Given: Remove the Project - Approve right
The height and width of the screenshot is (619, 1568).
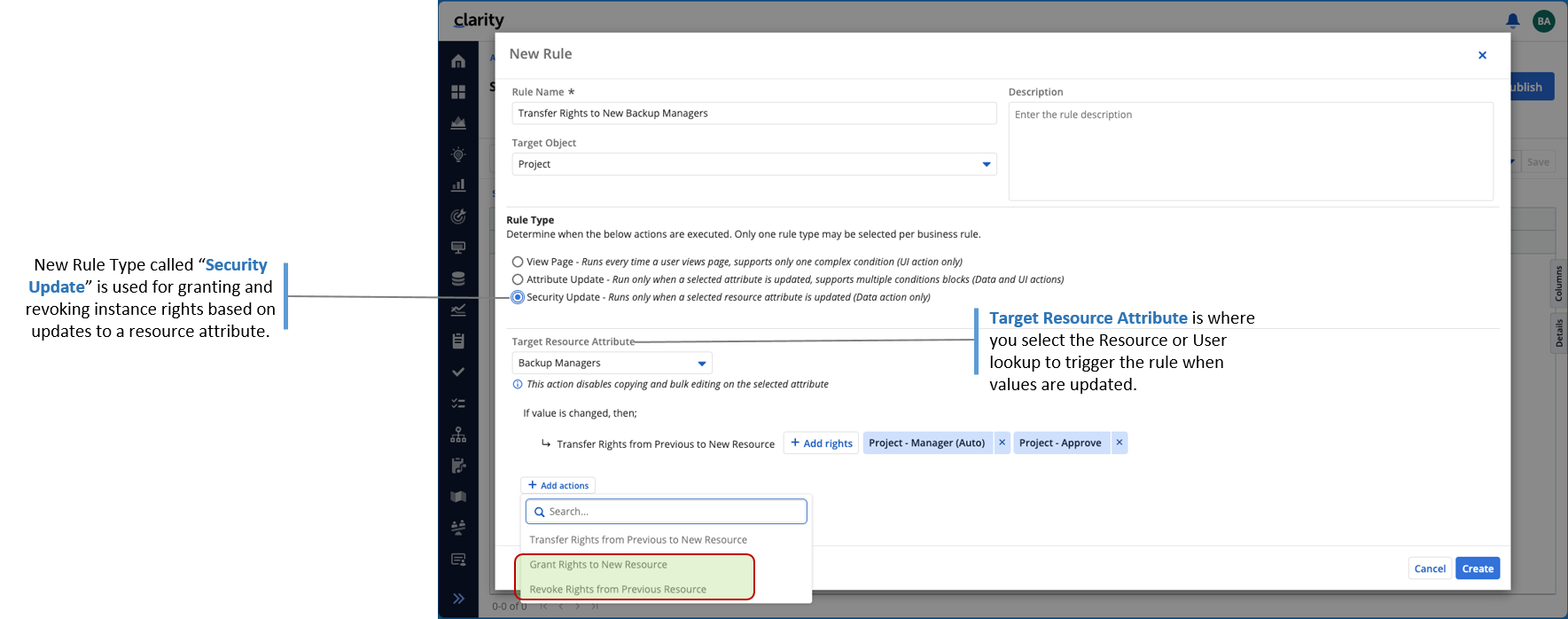Looking at the screenshot, I should 1119,443.
